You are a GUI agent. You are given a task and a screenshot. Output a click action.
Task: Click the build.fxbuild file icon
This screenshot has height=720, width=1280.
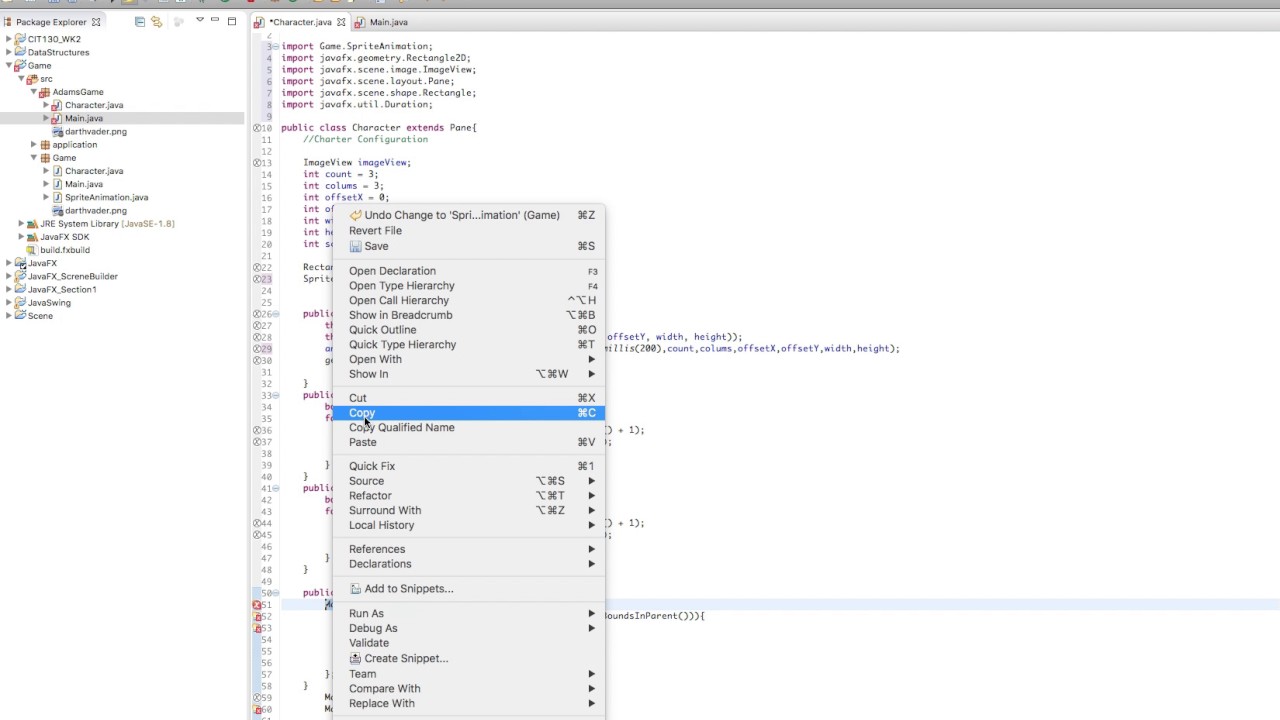pyautogui.click(x=32, y=250)
